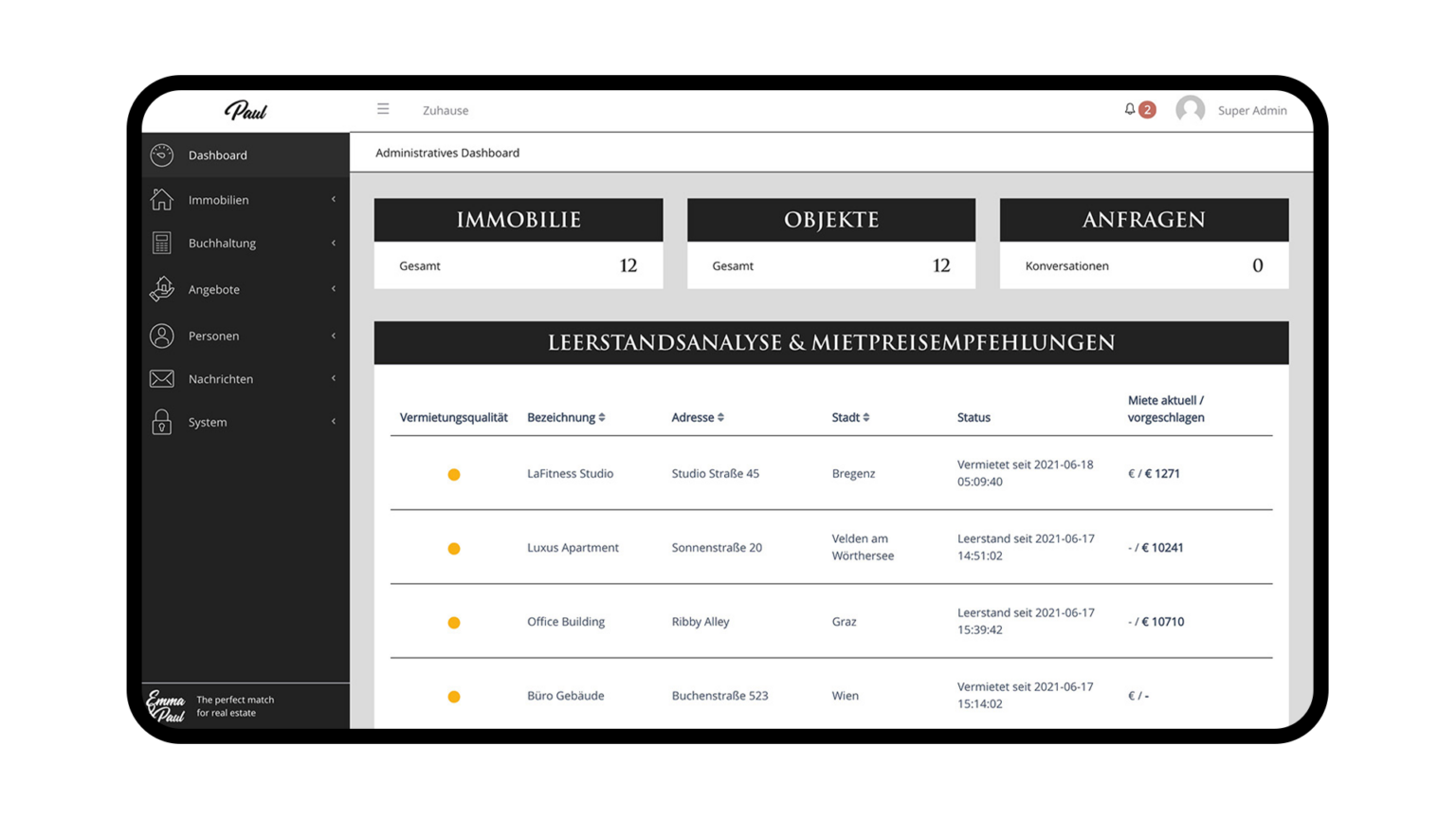Click the Nachrichten envelope icon
Viewport: 1456px width, 819px height.
click(162, 379)
